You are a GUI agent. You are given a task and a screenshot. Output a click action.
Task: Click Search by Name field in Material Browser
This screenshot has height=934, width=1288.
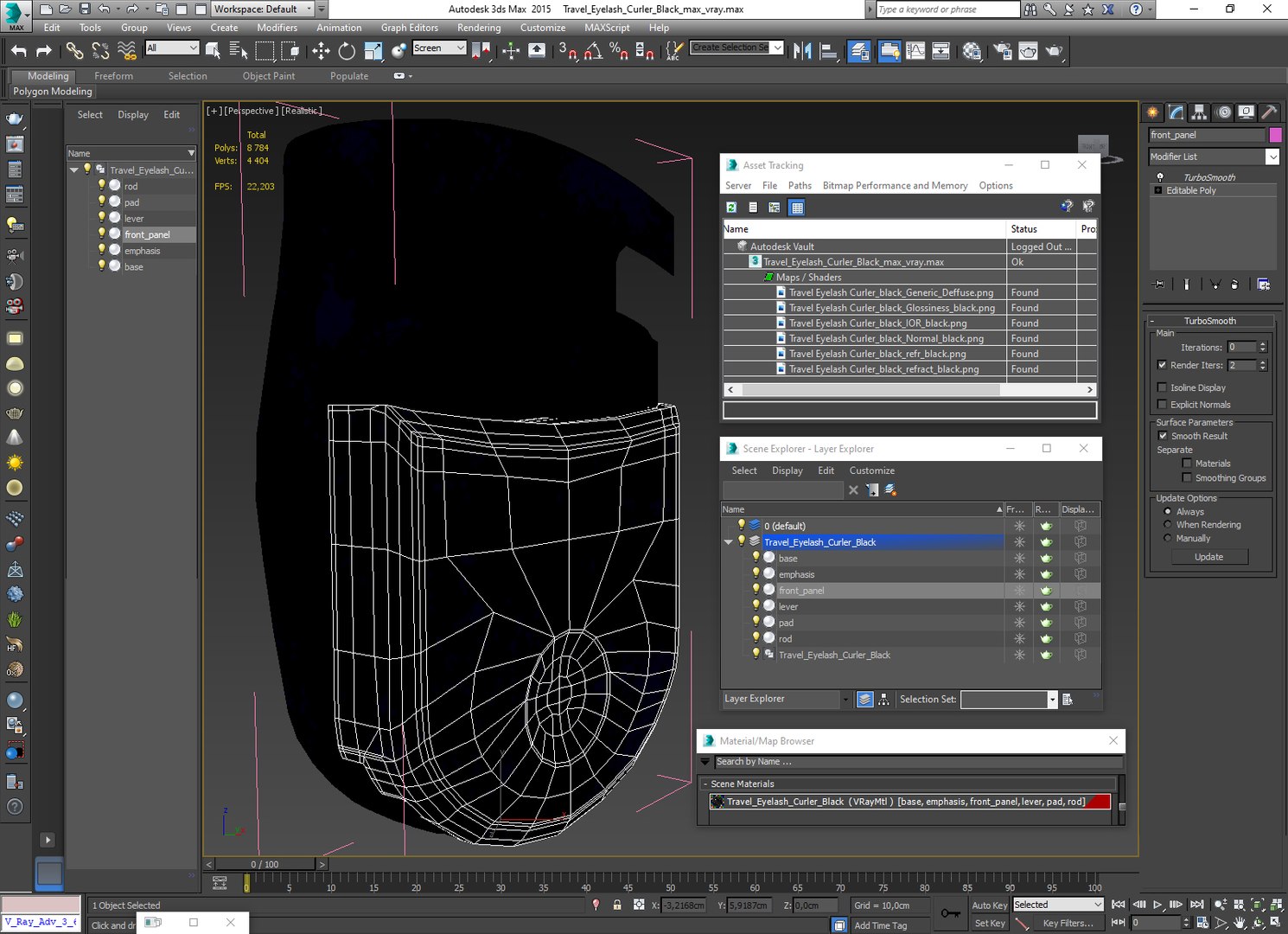(x=918, y=762)
